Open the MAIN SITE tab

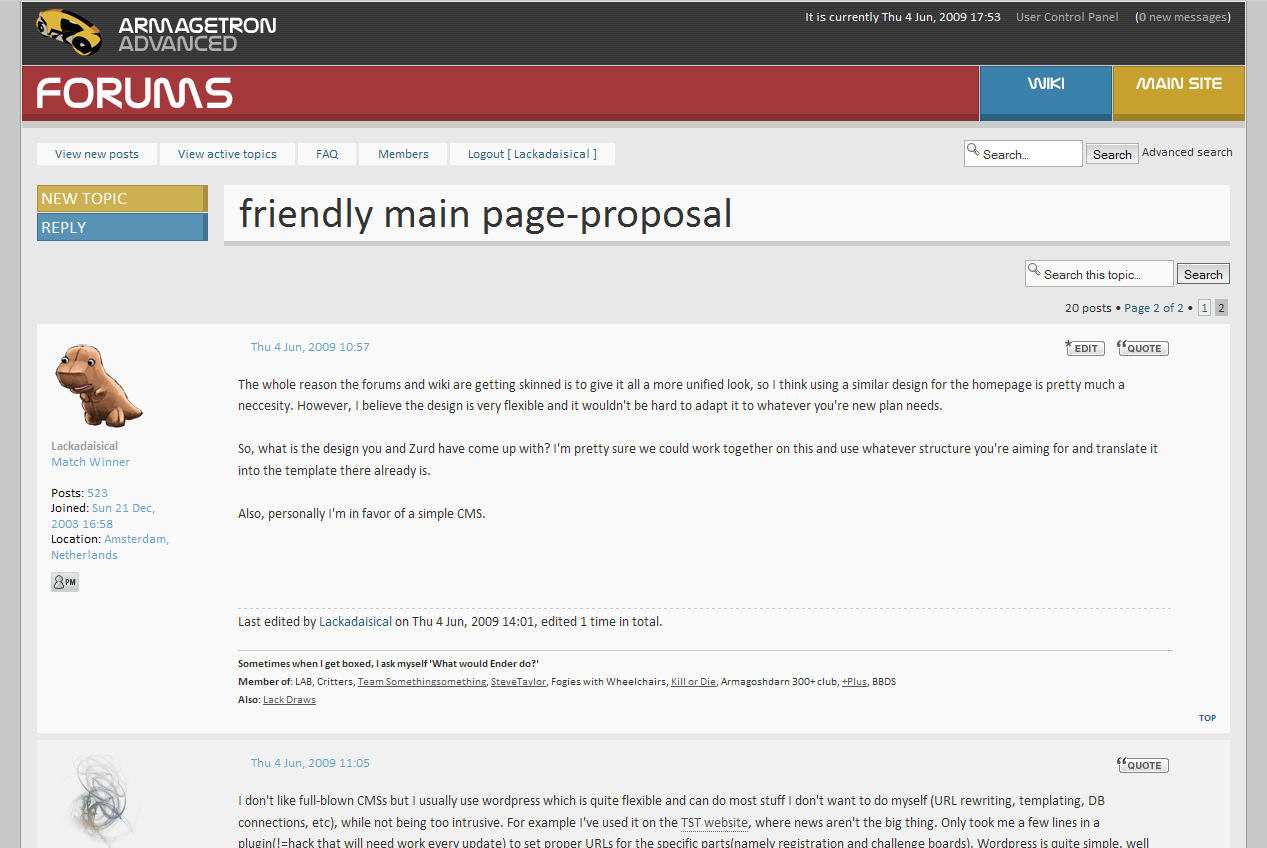[1178, 84]
